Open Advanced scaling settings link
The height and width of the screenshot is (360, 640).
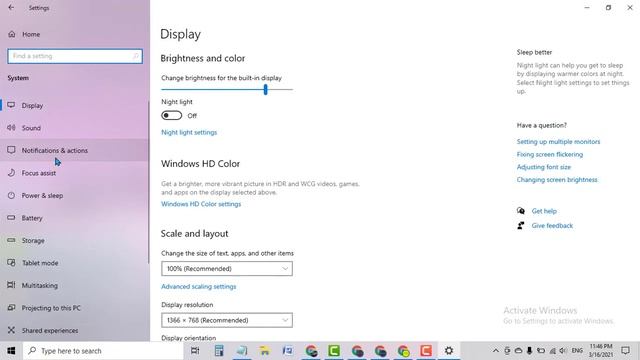click(198, 287)
